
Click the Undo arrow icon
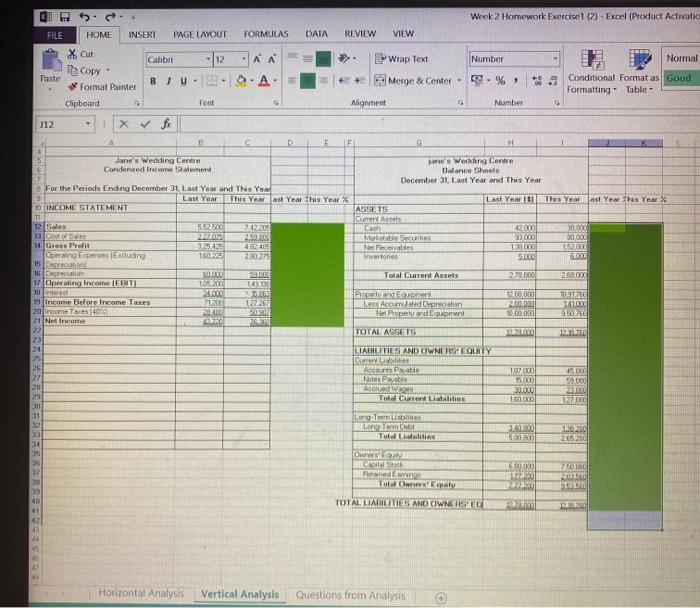point(84,17)
